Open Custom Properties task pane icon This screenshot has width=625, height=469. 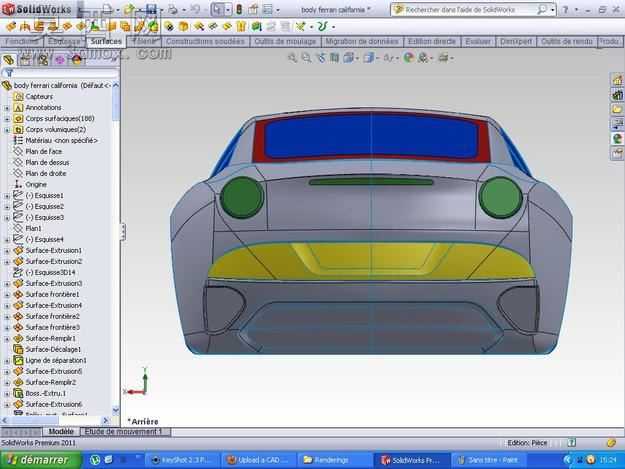tap(617, 153)
